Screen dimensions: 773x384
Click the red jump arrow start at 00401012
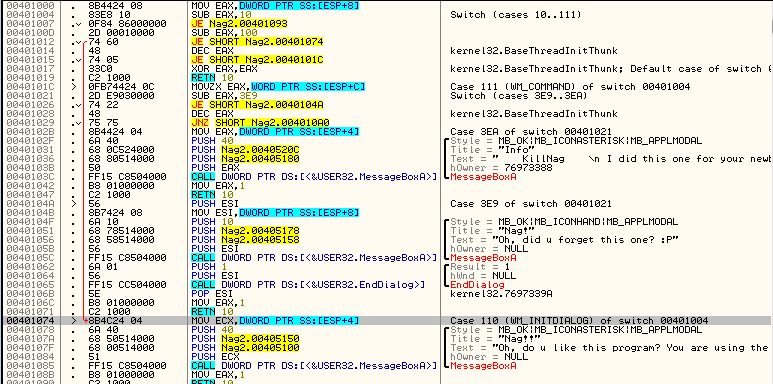click(x=86, y=42)
